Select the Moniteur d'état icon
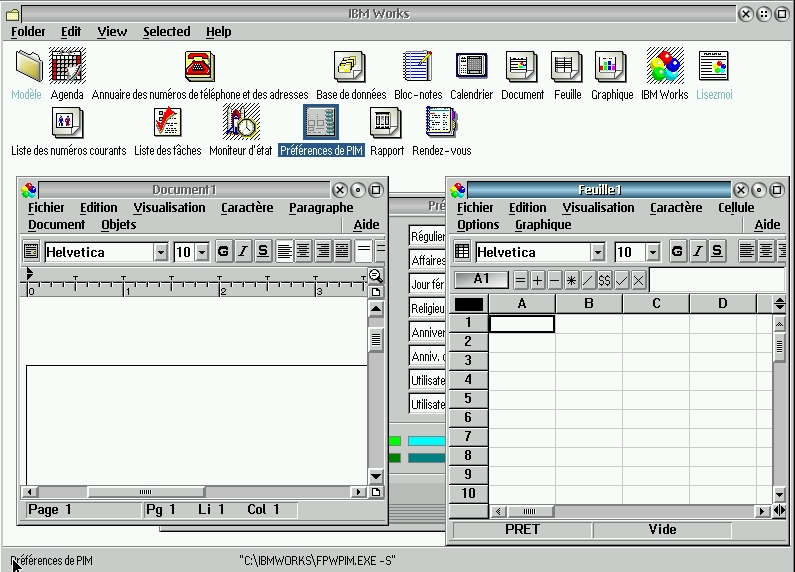The image size is (795, 572). [240, 123]
